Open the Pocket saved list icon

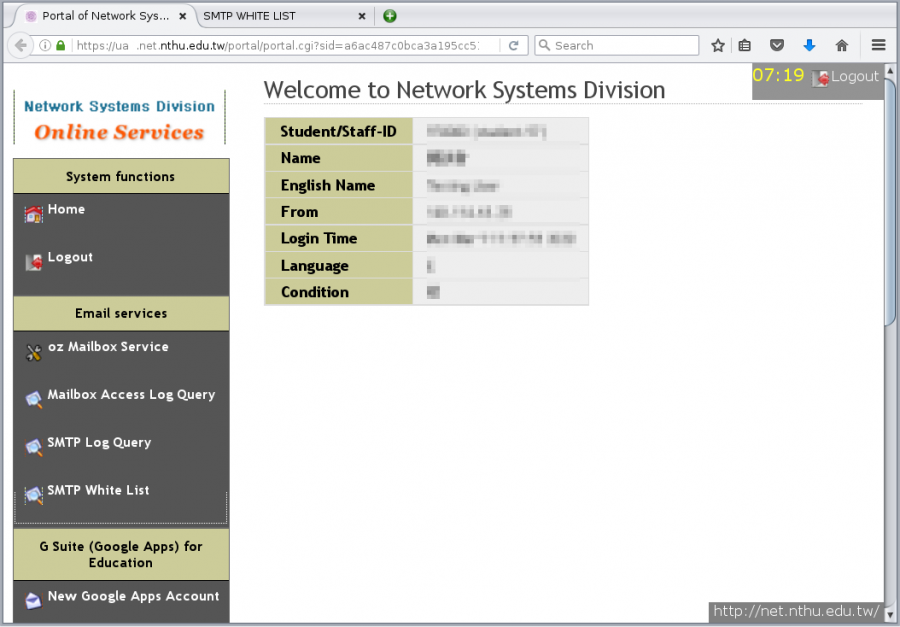(x=777, y=45)
